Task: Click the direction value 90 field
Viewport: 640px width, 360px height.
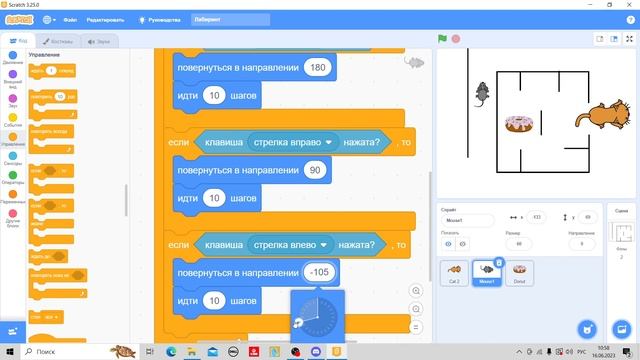Action: pyautogui.click(x=315, y=170)
